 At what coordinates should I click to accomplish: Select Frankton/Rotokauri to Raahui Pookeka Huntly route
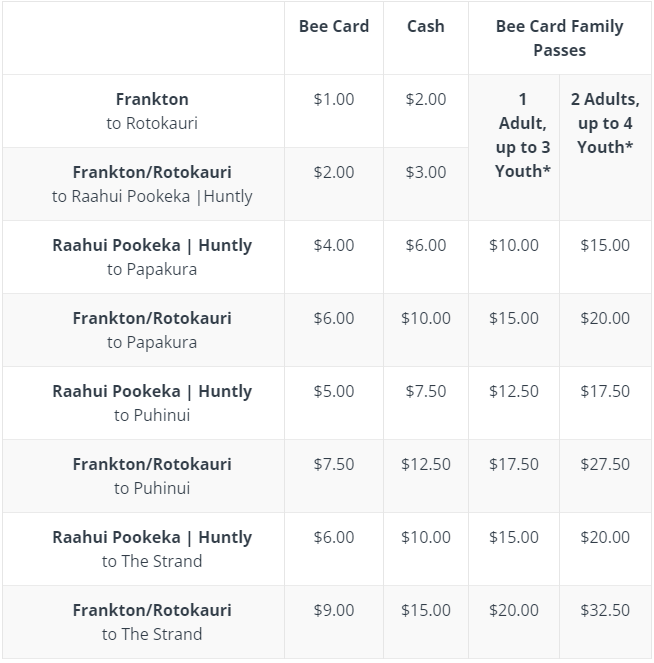click(x=152, y=184)
